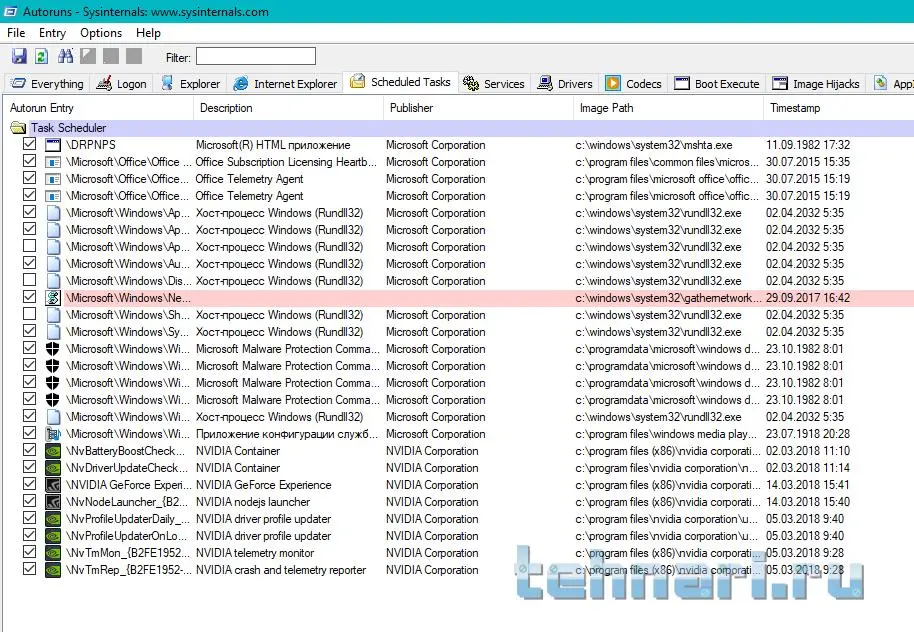Viewport: 914px width, 632px height.
Task: Select the timestamp 23.07.1918 20:28
Action: tap(808, 434)
